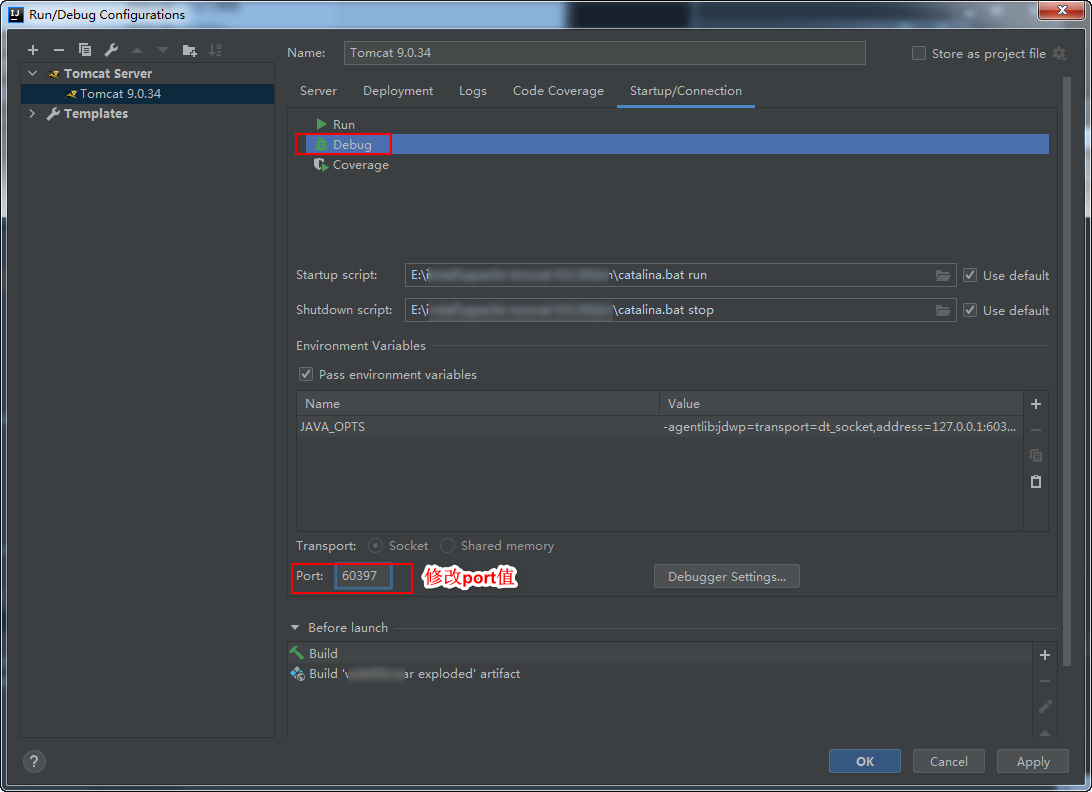This screenshot has height=792, width=1092.
Task: Close the Run/Debug Configurations dialog
Action: 1063,10
